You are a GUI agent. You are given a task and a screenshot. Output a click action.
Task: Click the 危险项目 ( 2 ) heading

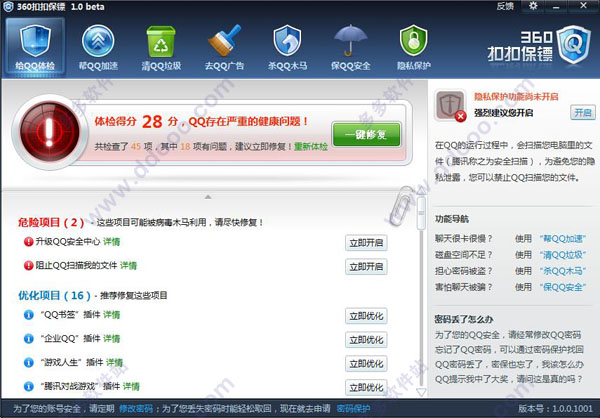tap(51, 222)
